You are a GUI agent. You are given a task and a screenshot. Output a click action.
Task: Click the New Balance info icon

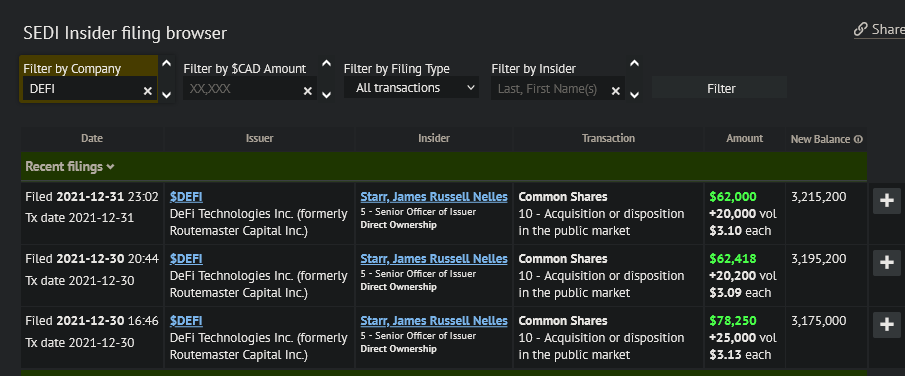pos(858,139)
